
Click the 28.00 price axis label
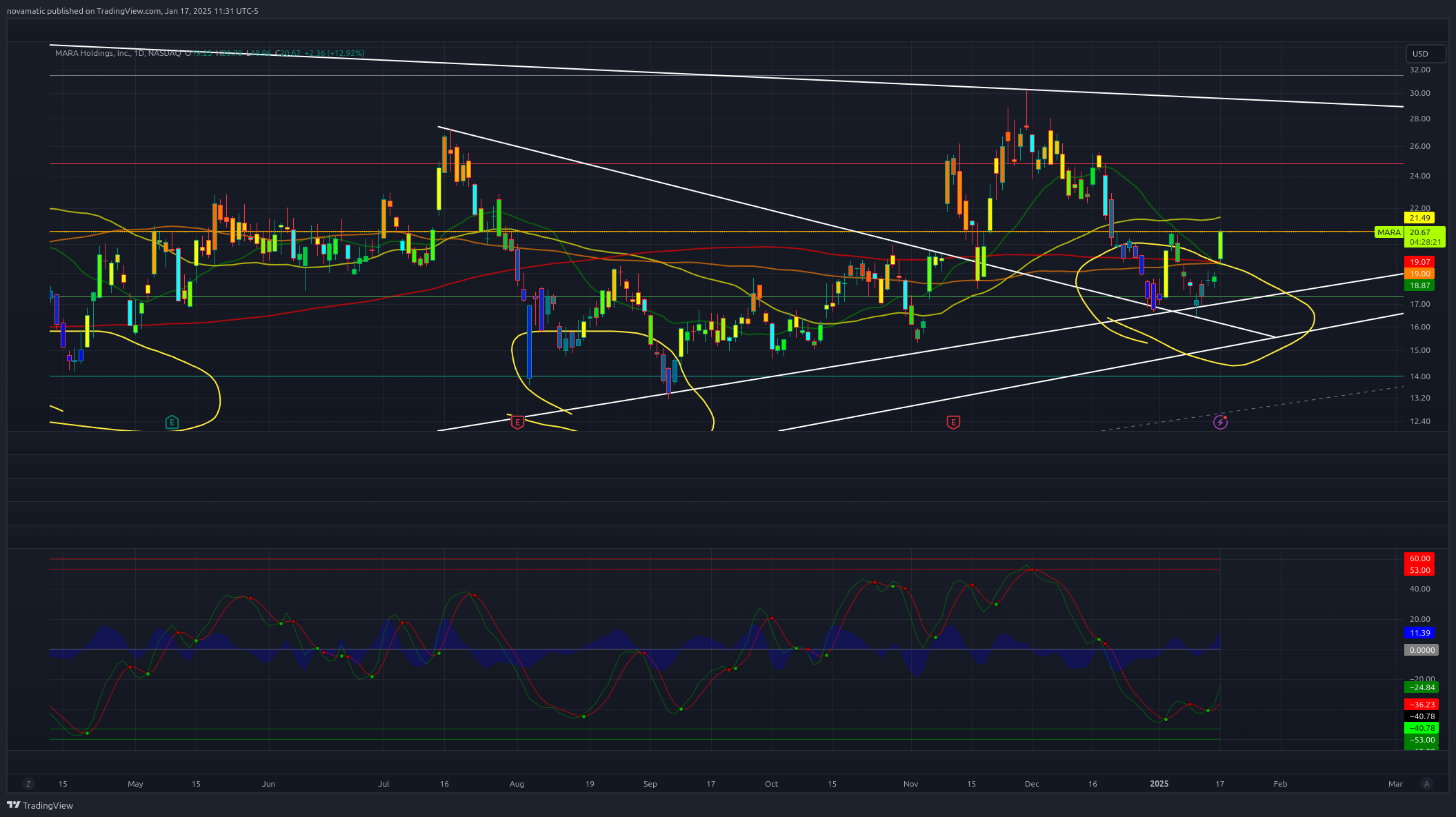tap(1419, 119)
